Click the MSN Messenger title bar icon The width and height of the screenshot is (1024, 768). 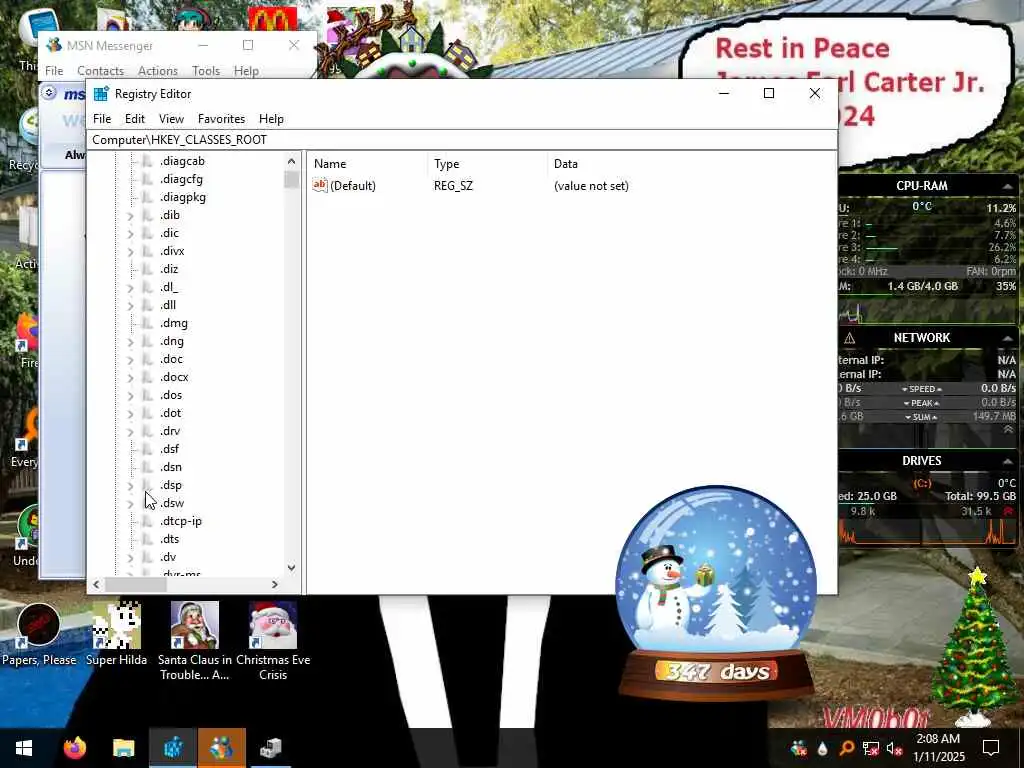tap(54, 46)
